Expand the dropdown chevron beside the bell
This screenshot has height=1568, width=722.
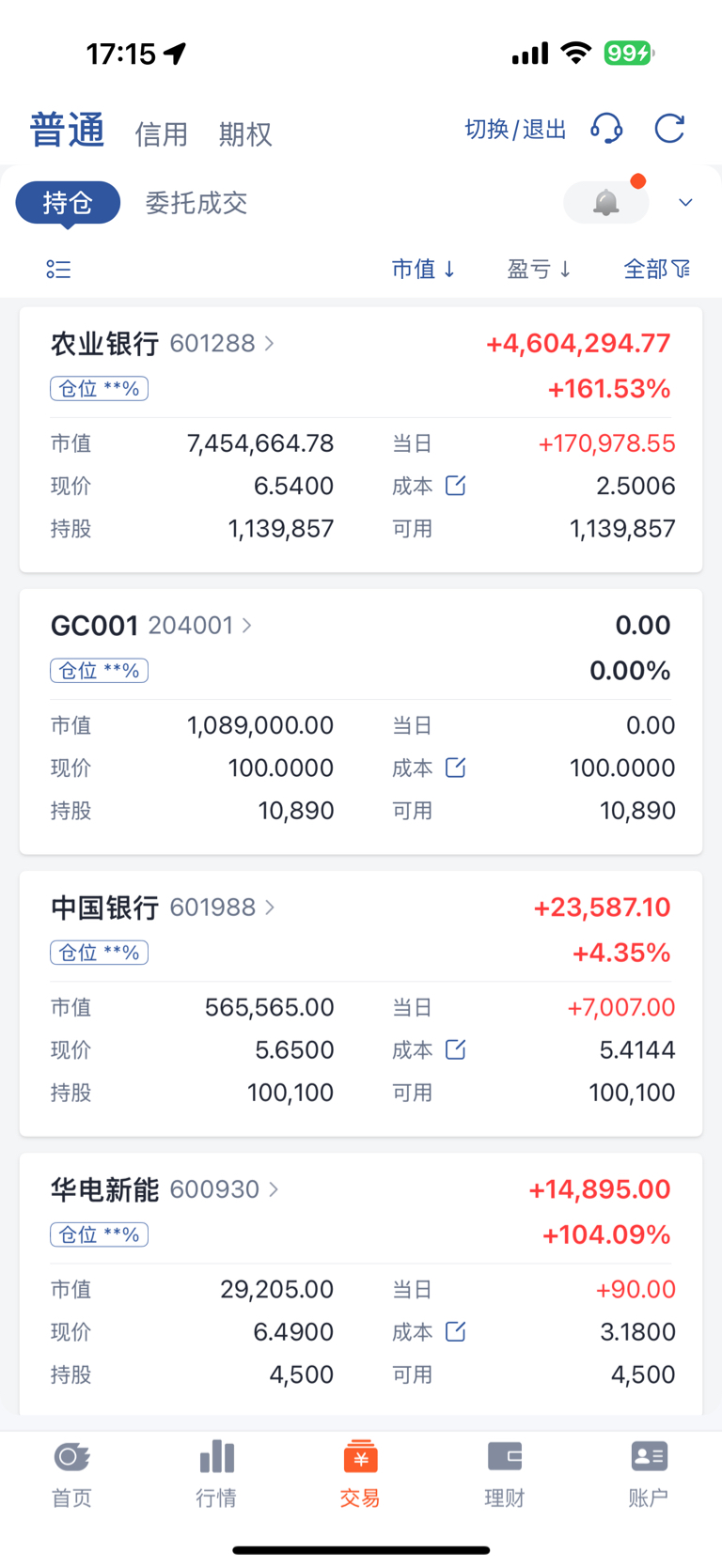click(x=685, y=202)
